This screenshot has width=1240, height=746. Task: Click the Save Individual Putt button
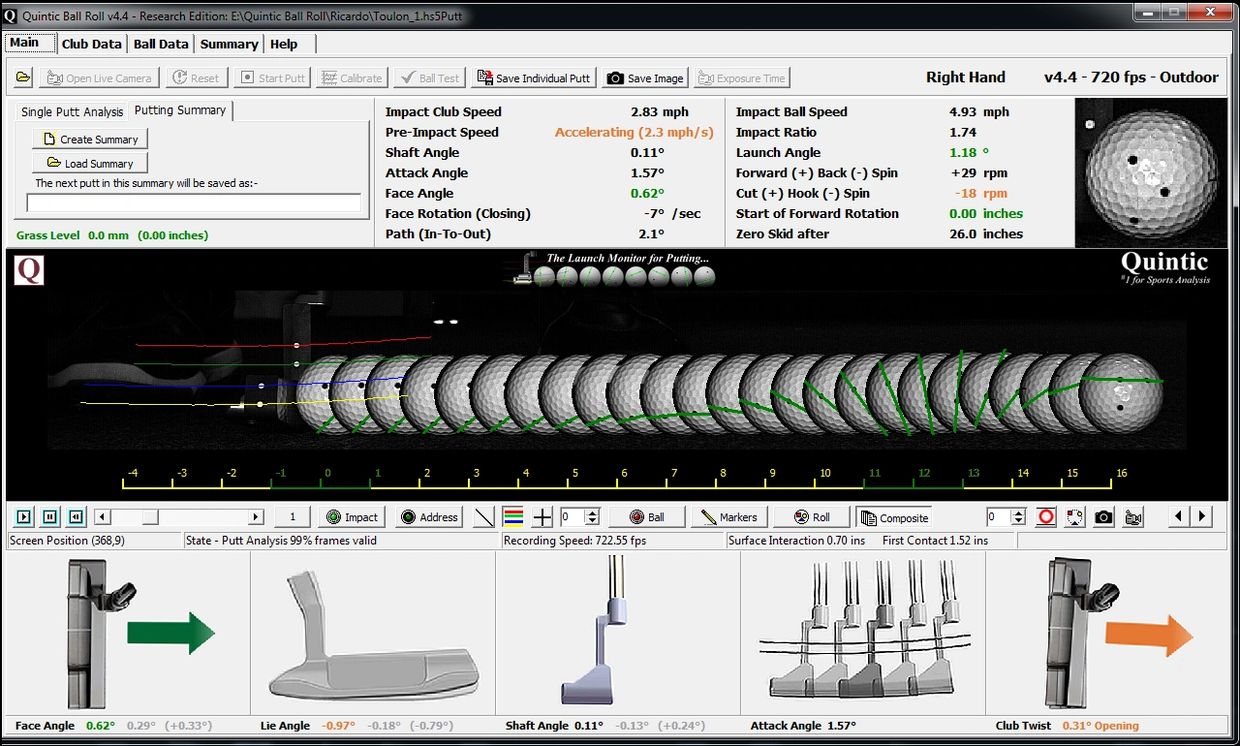tap(534, 78)
